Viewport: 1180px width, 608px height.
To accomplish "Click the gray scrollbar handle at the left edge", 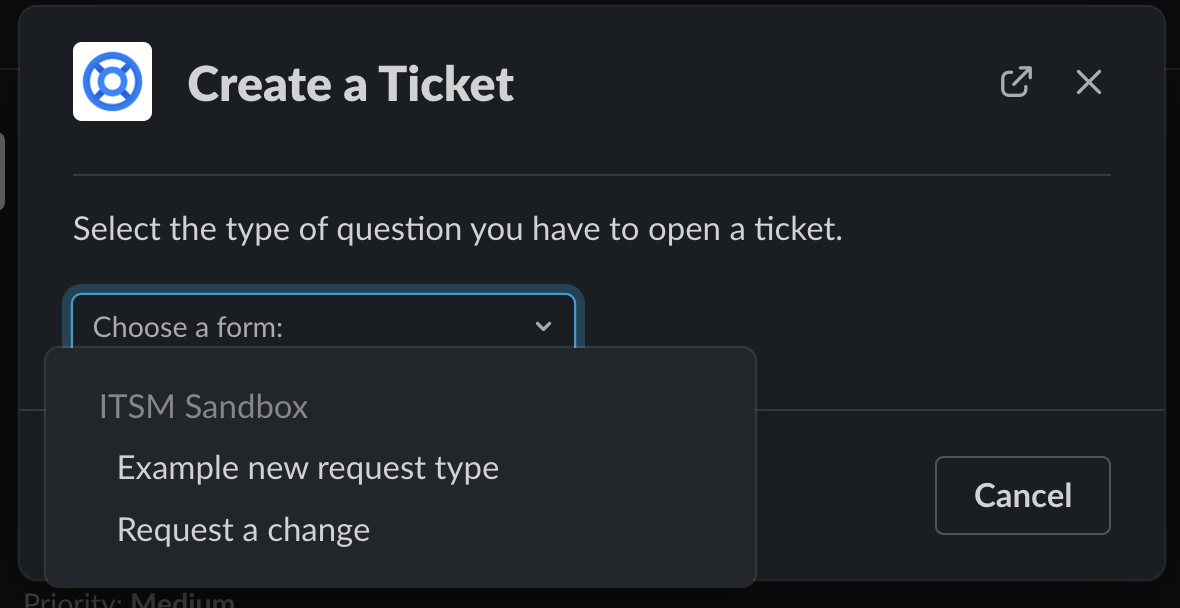I will pyautogui.click(x=2, y=170).
